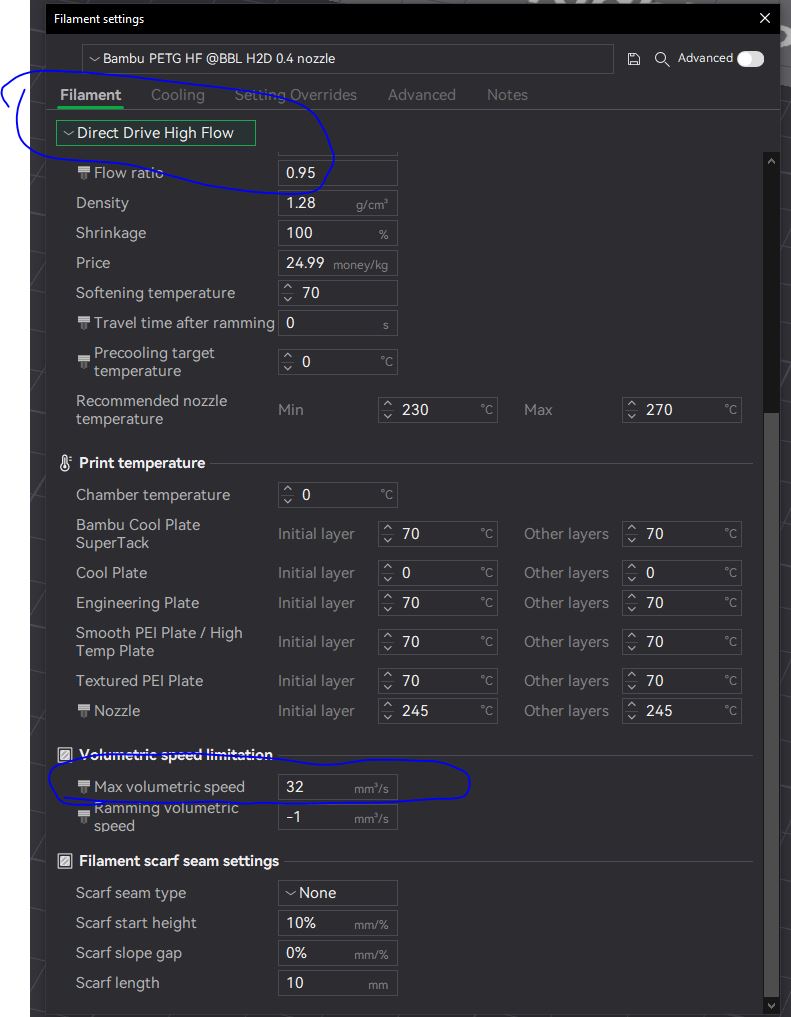This screenshot has width=791, height=1017.
Task: Click the thermometer icon next to Print temperature
Action: pos(65,463)
